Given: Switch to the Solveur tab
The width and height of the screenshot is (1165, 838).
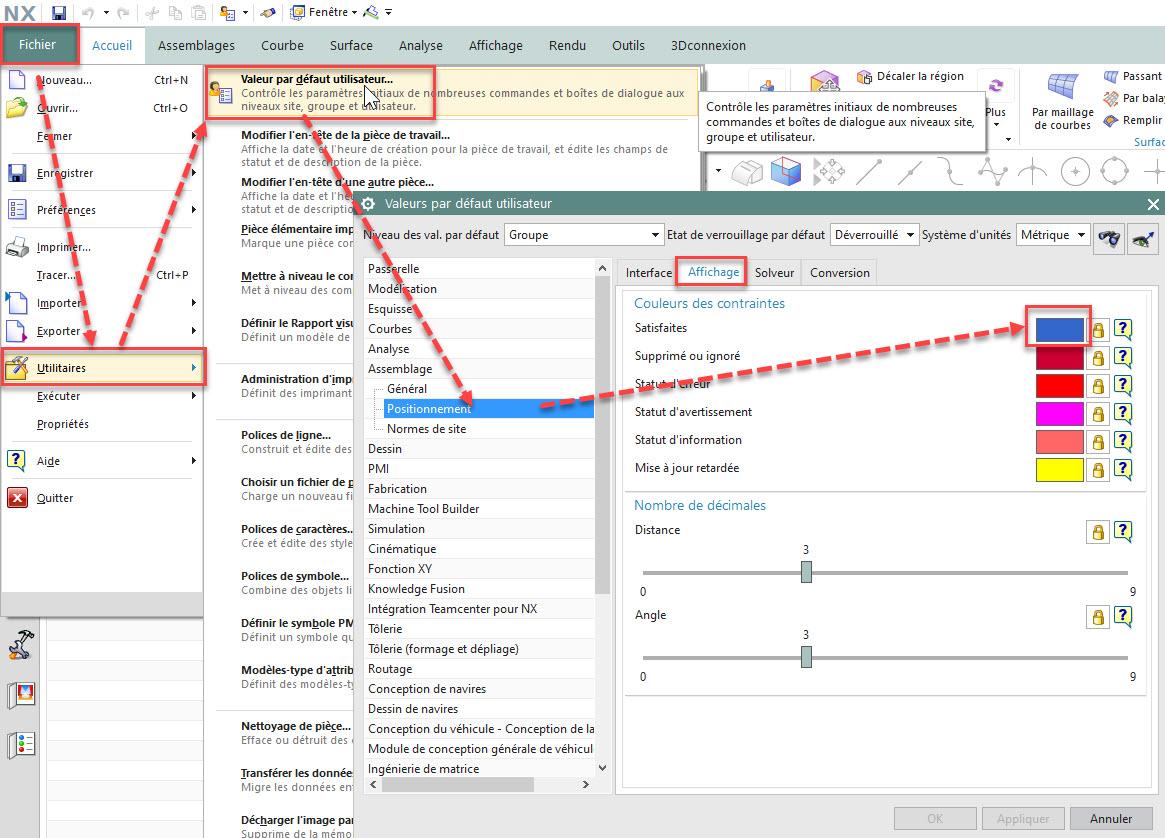Looking at the screenshot, I should pyautogui.click(x=774, y=272).
